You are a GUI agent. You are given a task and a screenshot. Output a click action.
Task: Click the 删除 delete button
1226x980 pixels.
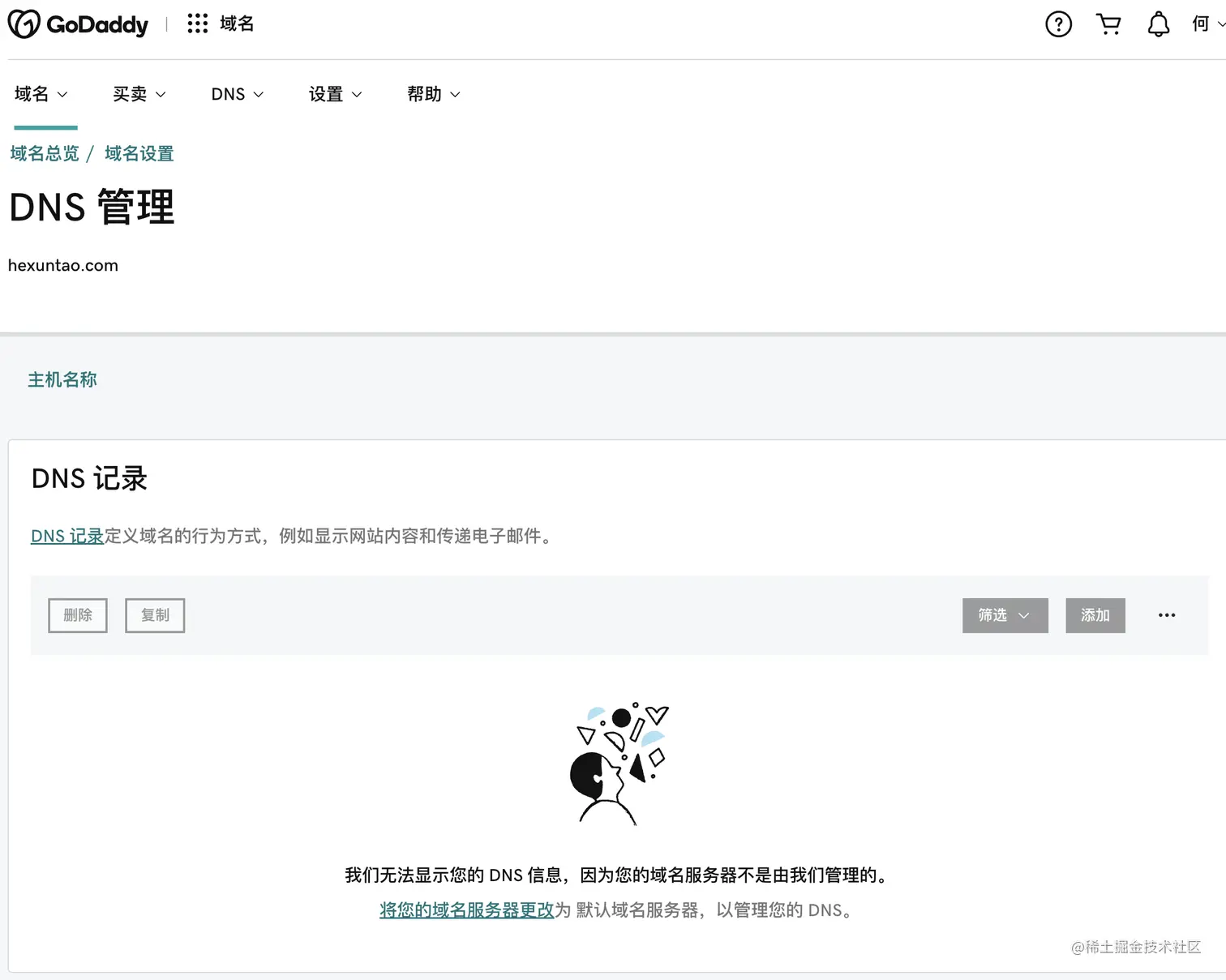pos(77,615)
